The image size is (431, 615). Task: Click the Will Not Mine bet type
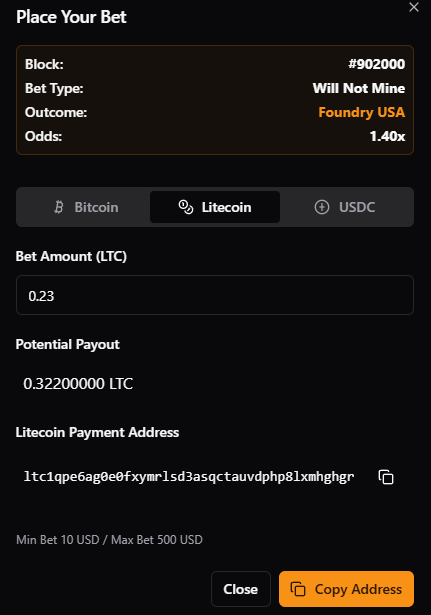(359, 88)
